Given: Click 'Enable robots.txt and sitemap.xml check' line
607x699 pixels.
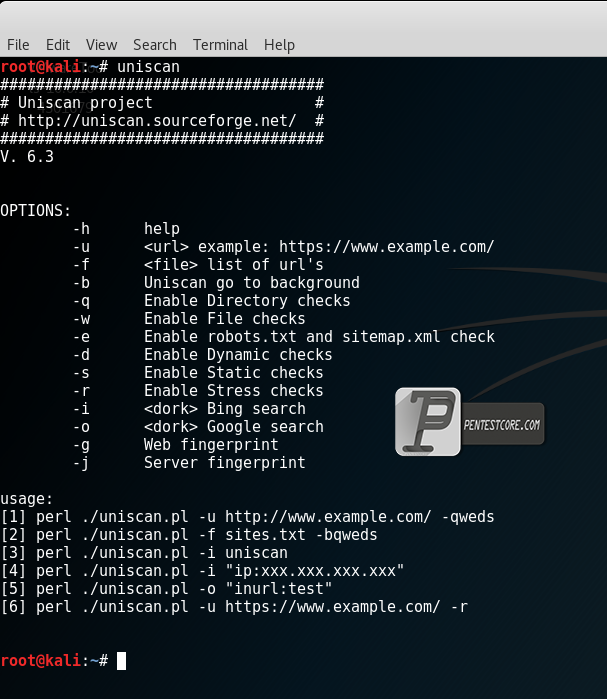Looking at the screenshot, I should pyautogui.click(x=319, y=337).
